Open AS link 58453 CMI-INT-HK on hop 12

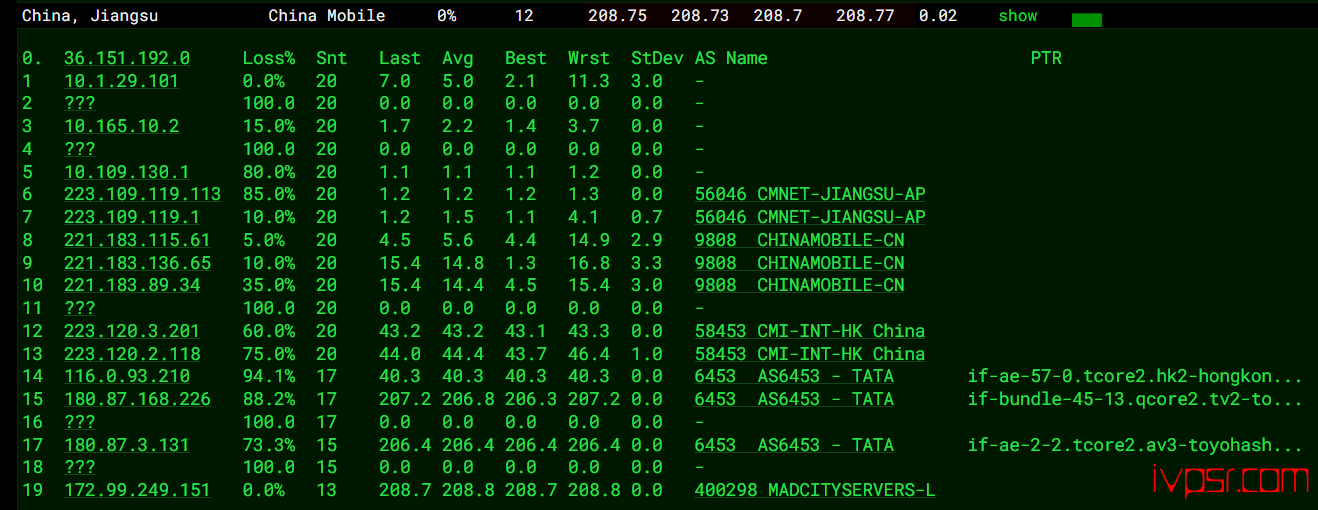coord(810,331)
